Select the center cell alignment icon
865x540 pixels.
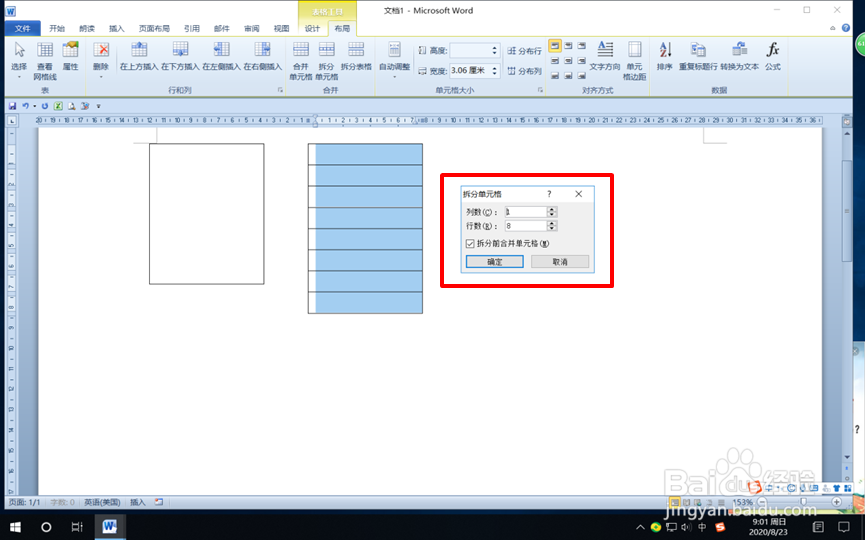[568, 61]
